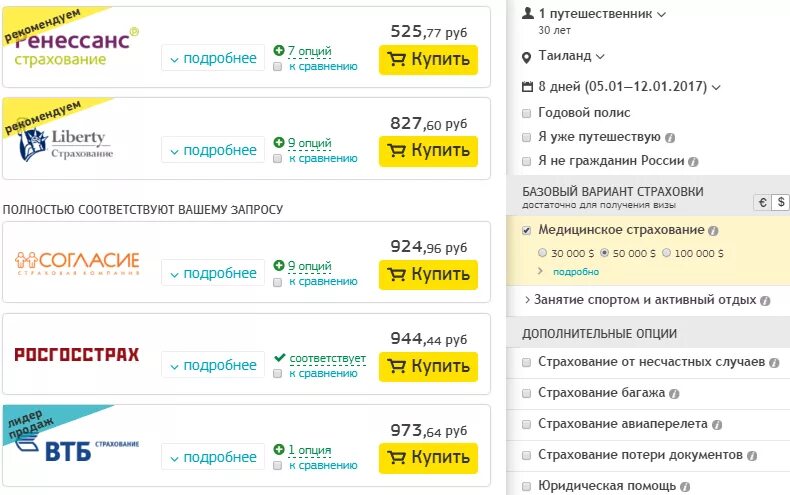Image resolution: width=790 pixels, height=495 pixels.
Task: Click info icon beside Страхование багажа
Action: [674, 394]
